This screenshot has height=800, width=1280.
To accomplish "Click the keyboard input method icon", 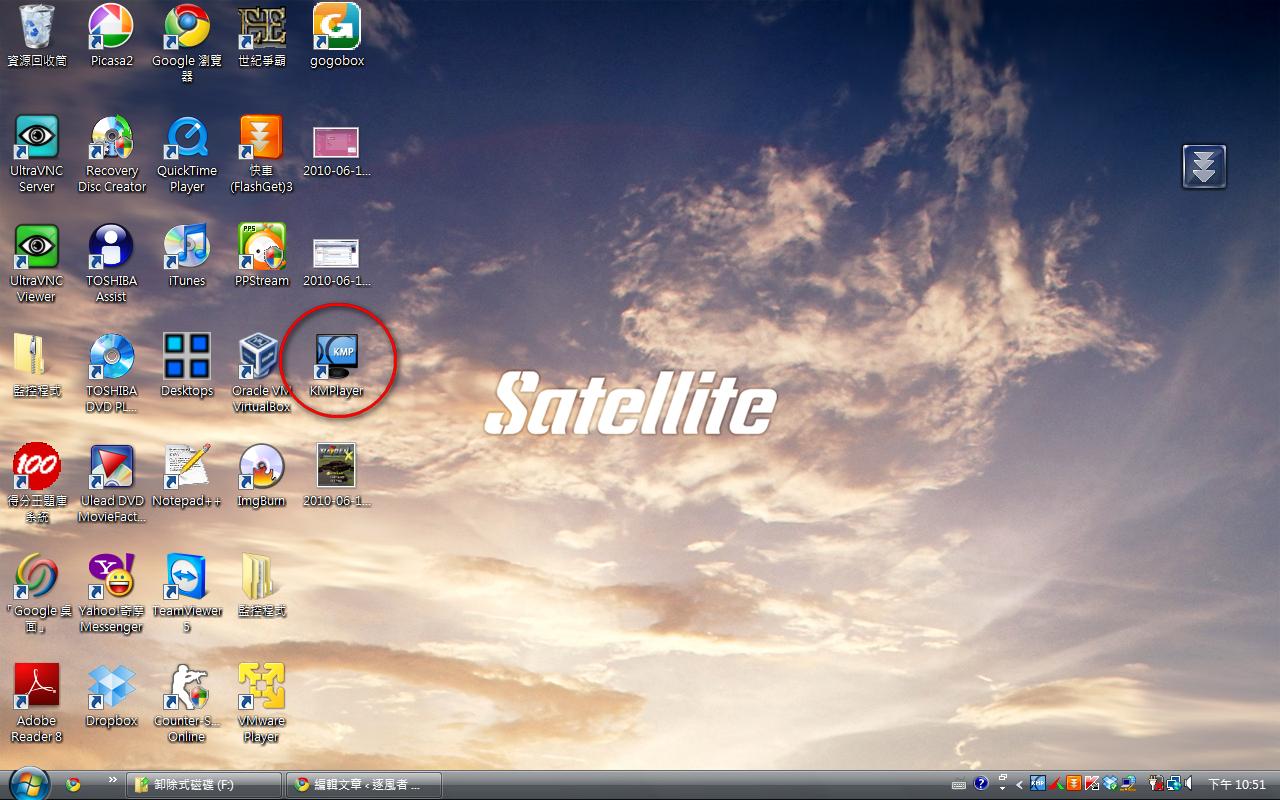I will (x=959, y=785).
